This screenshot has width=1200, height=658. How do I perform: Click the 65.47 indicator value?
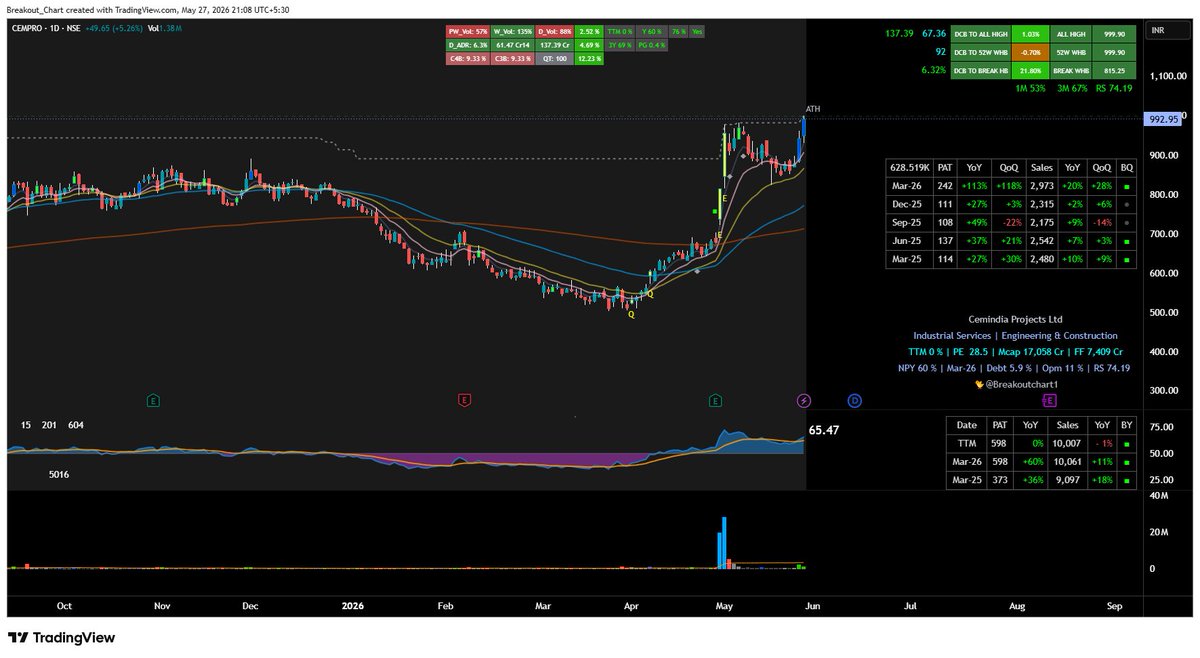(x=823, y=429)
